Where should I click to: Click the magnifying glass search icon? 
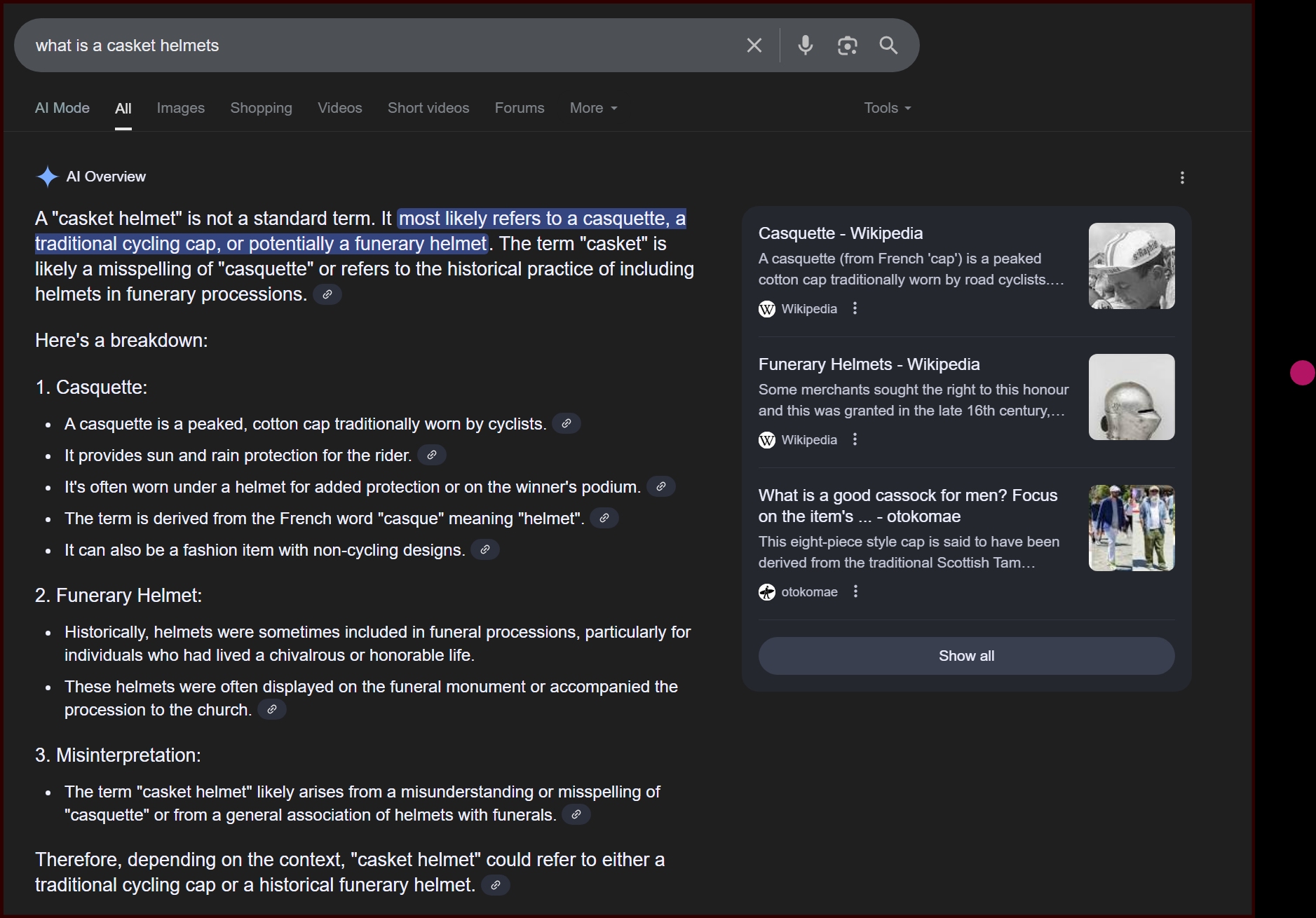888,46
